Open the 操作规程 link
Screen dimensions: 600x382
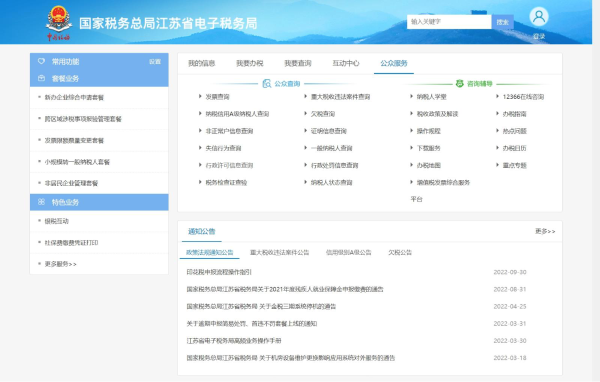click(x=429, y=131)
